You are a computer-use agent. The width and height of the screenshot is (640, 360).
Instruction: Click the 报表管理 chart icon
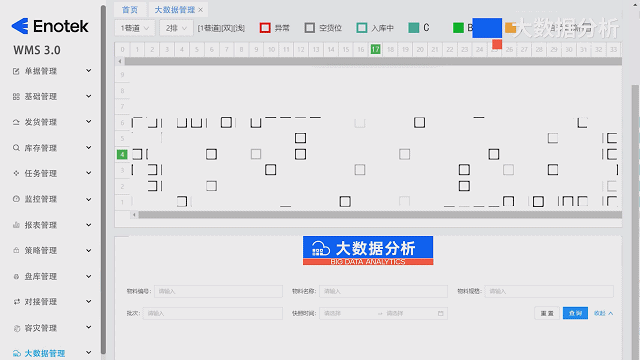(x=16, y=225)
